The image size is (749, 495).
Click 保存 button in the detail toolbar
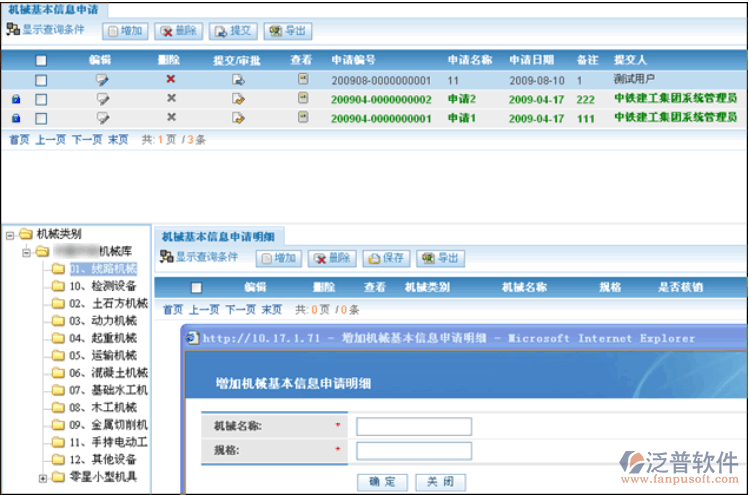[x=386, y=258]
